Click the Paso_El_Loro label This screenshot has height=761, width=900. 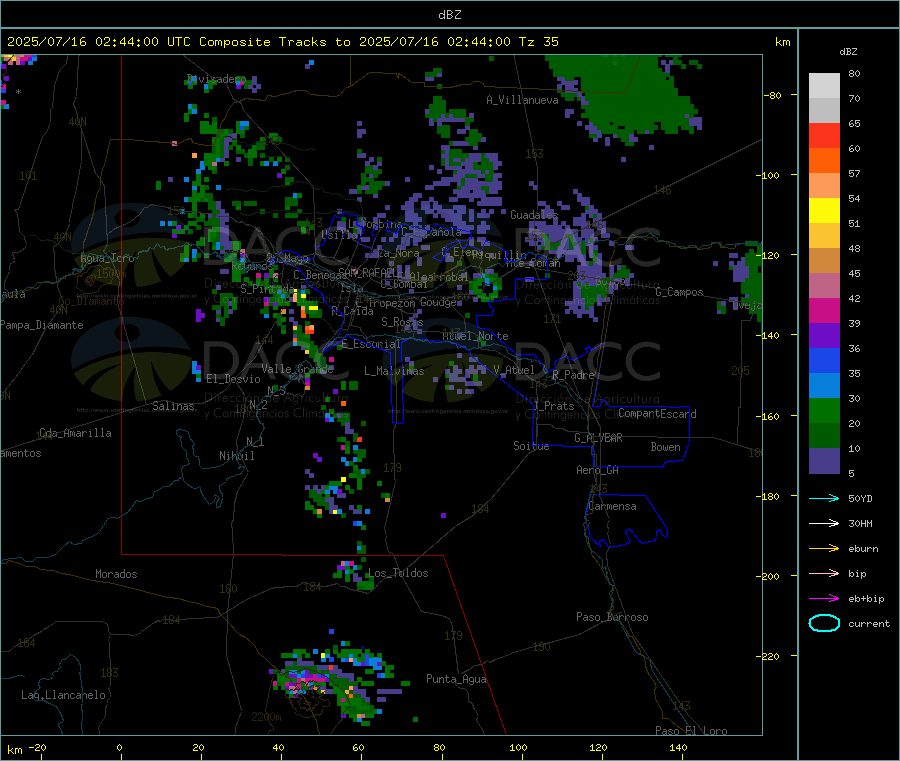tap(691, 731)
